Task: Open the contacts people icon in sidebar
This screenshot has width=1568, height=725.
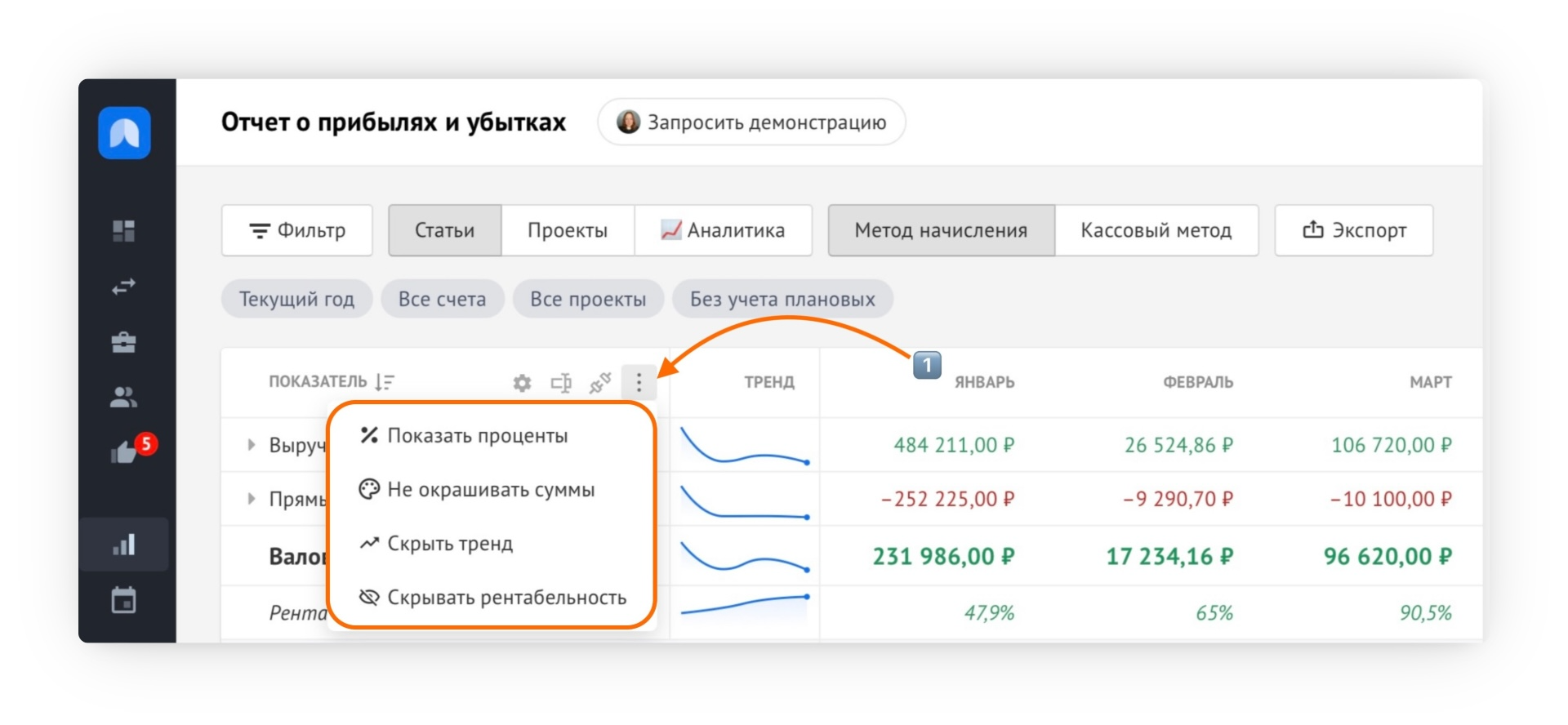Action: coord(124,398)
